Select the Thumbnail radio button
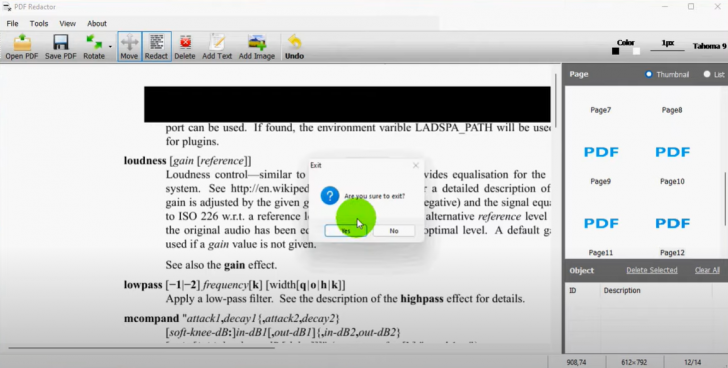 (649, 74)
